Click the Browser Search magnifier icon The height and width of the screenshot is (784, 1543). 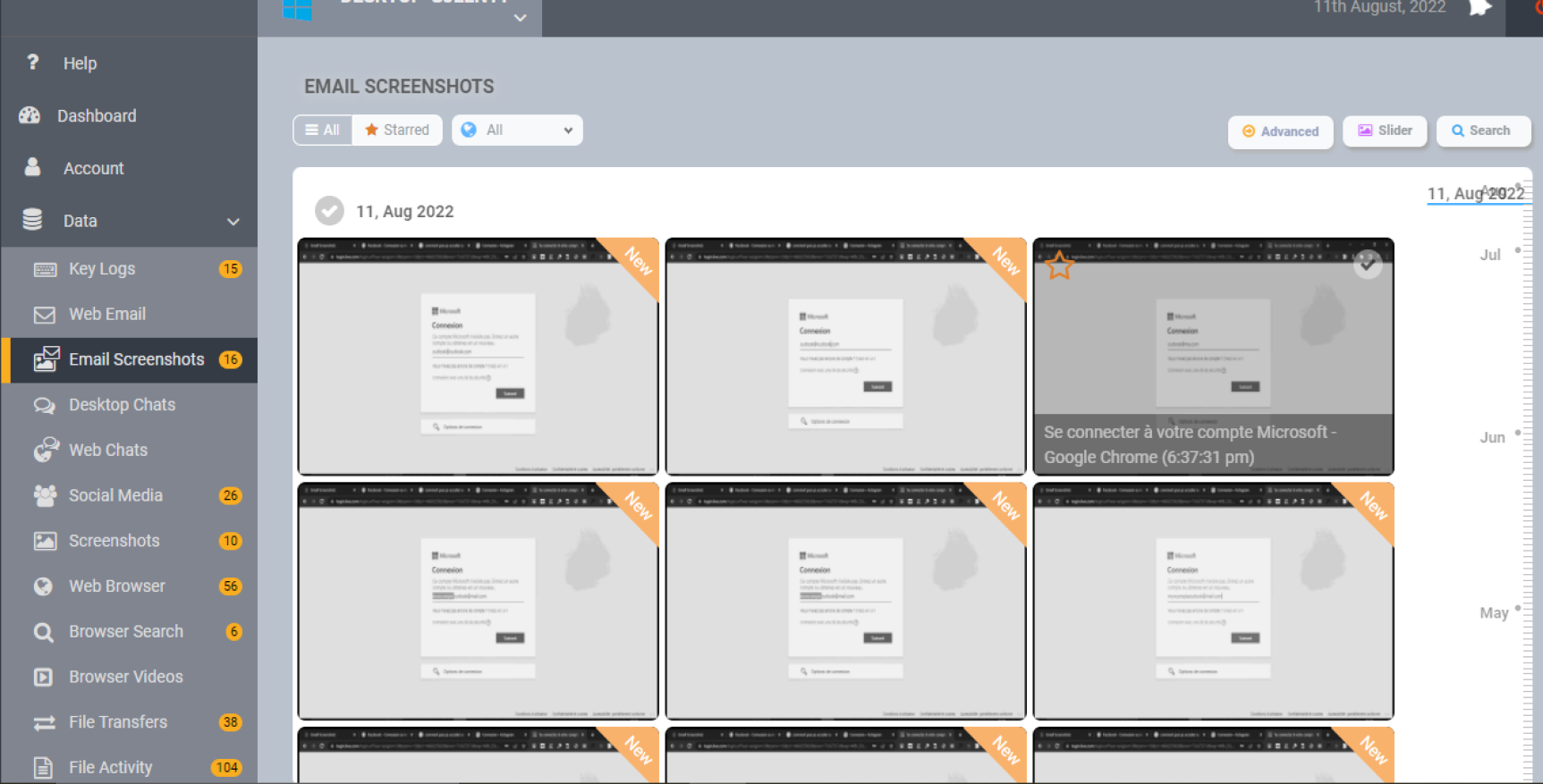[43, 632]
